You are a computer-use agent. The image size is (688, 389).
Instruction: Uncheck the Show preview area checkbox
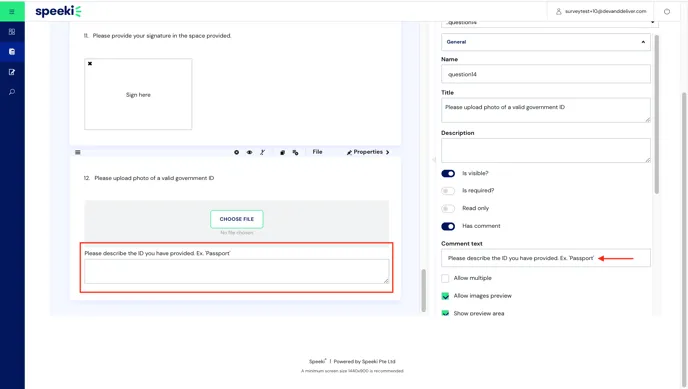pyautogui.click(x=445, y=313)
